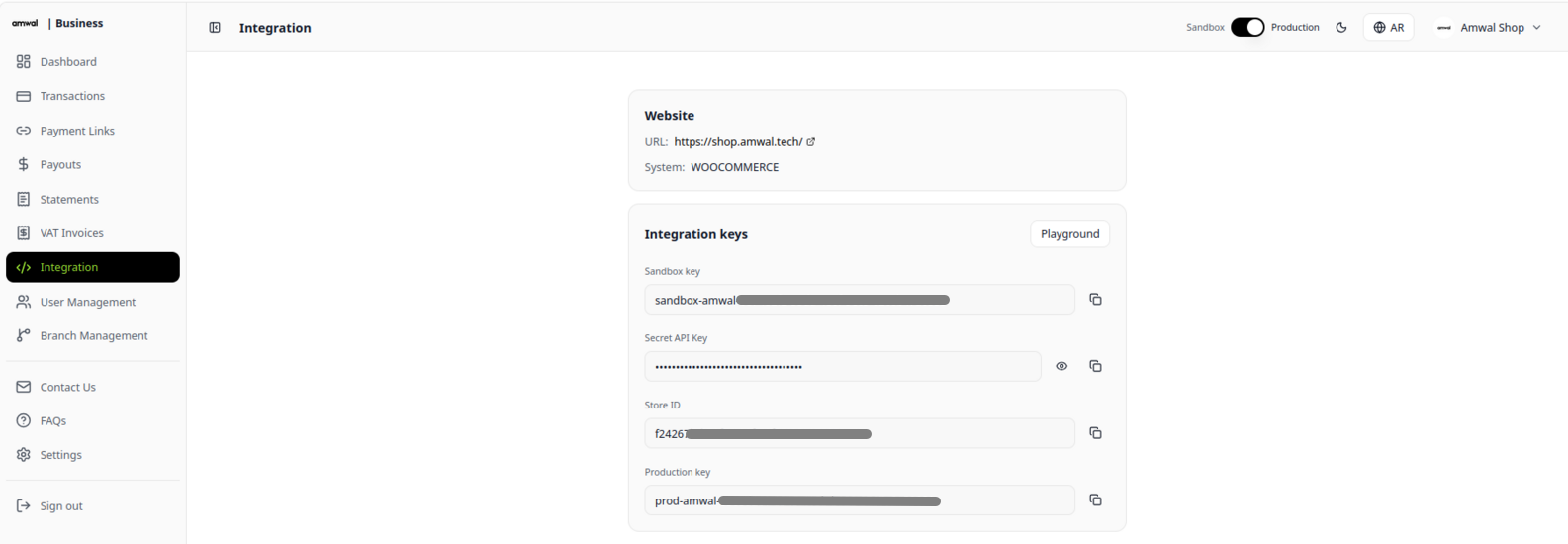Go to Transactions
This screenshot has height=544, width=1568.
[x=93, y=96]
